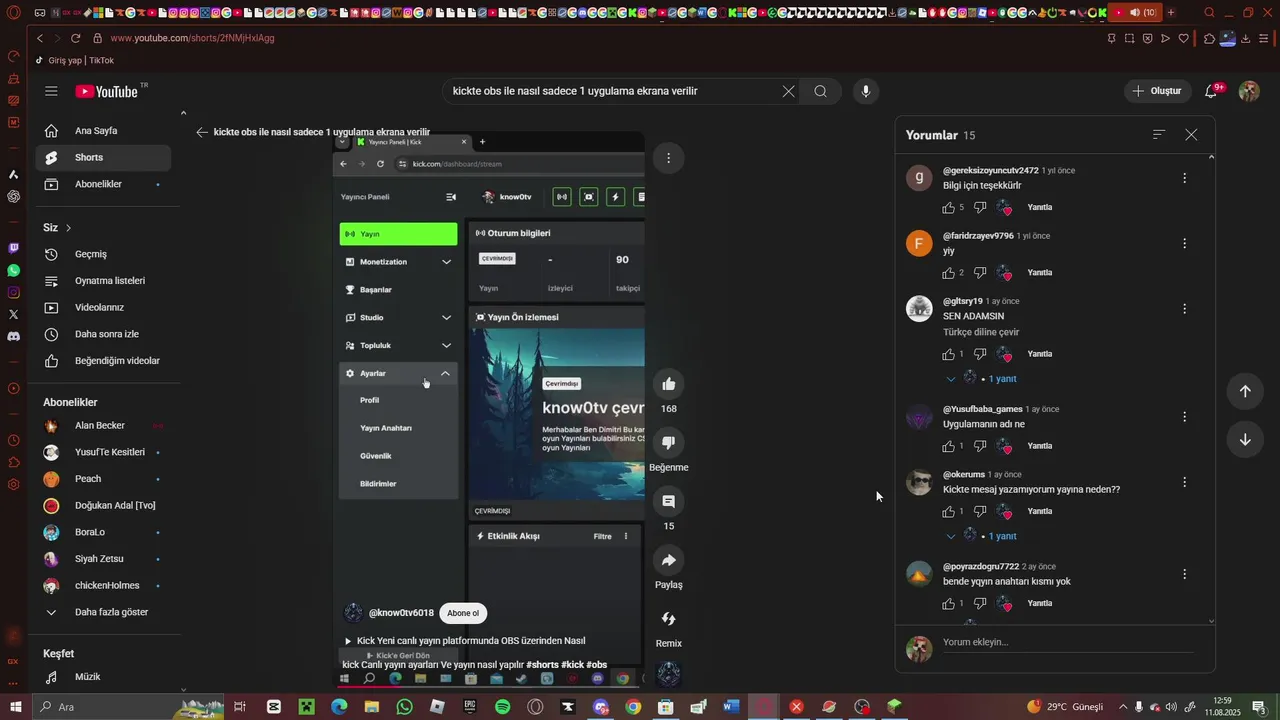Go to previous Short with up arrow

(x=1245, y=391)
